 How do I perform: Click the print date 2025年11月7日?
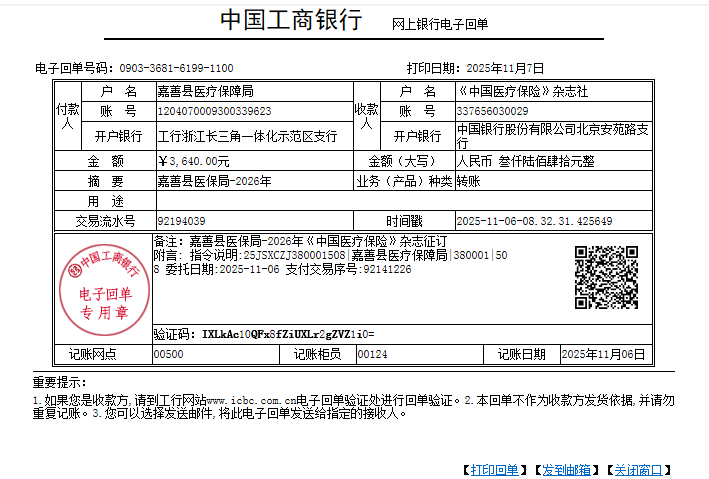pyautogui.click(x=505, y=68)
